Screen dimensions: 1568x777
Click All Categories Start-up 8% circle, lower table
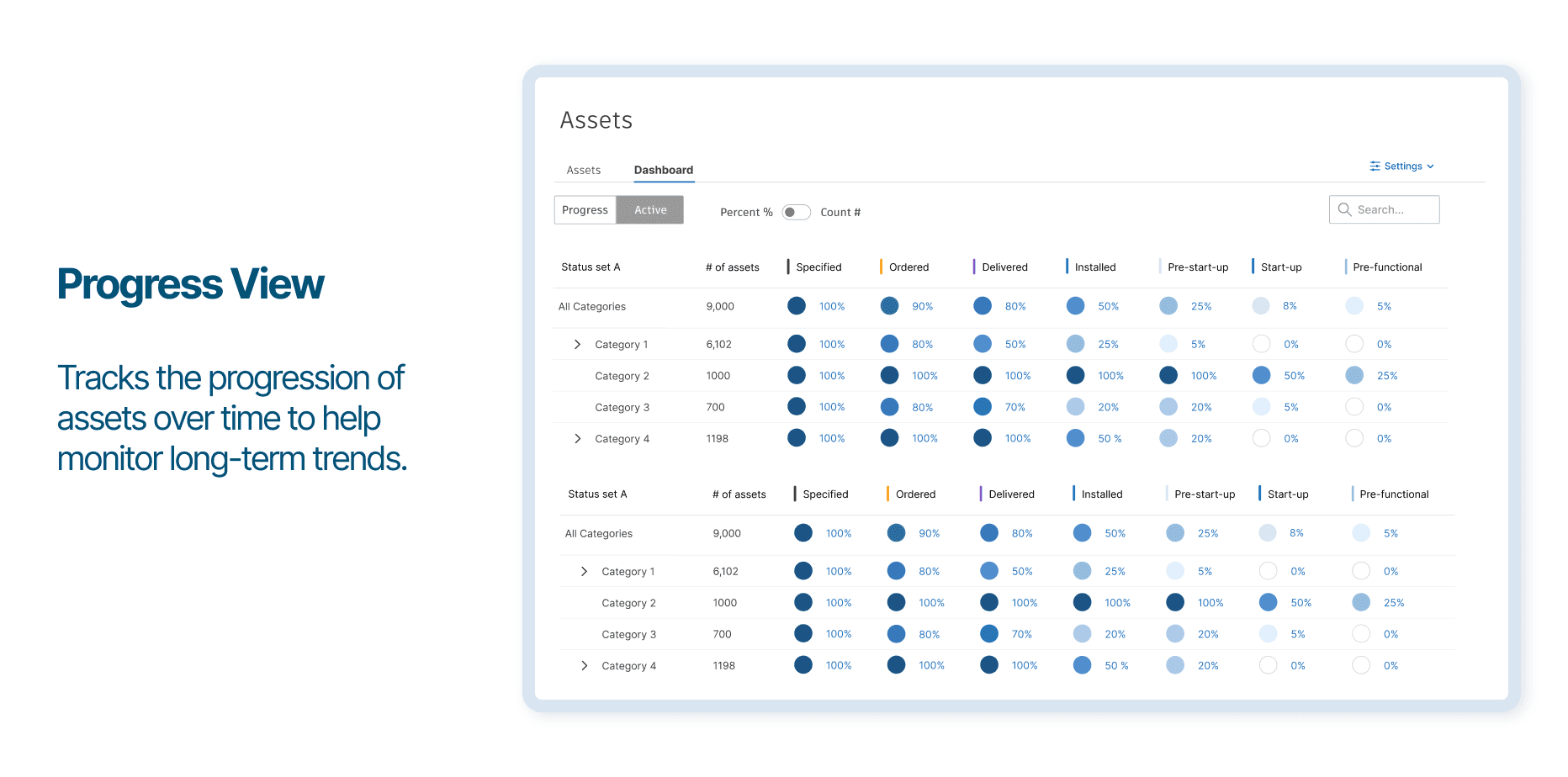click(1268, 533)
